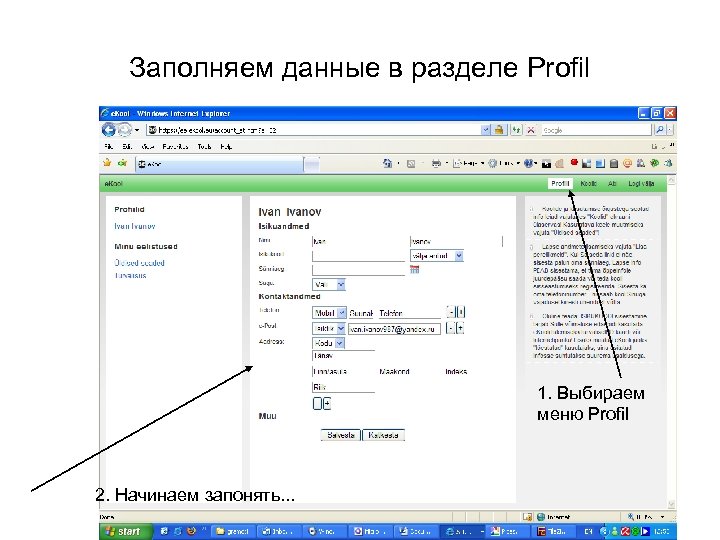Click the plus button under Riik field
The width and height of the screenshot is (720, 540).
326,404
